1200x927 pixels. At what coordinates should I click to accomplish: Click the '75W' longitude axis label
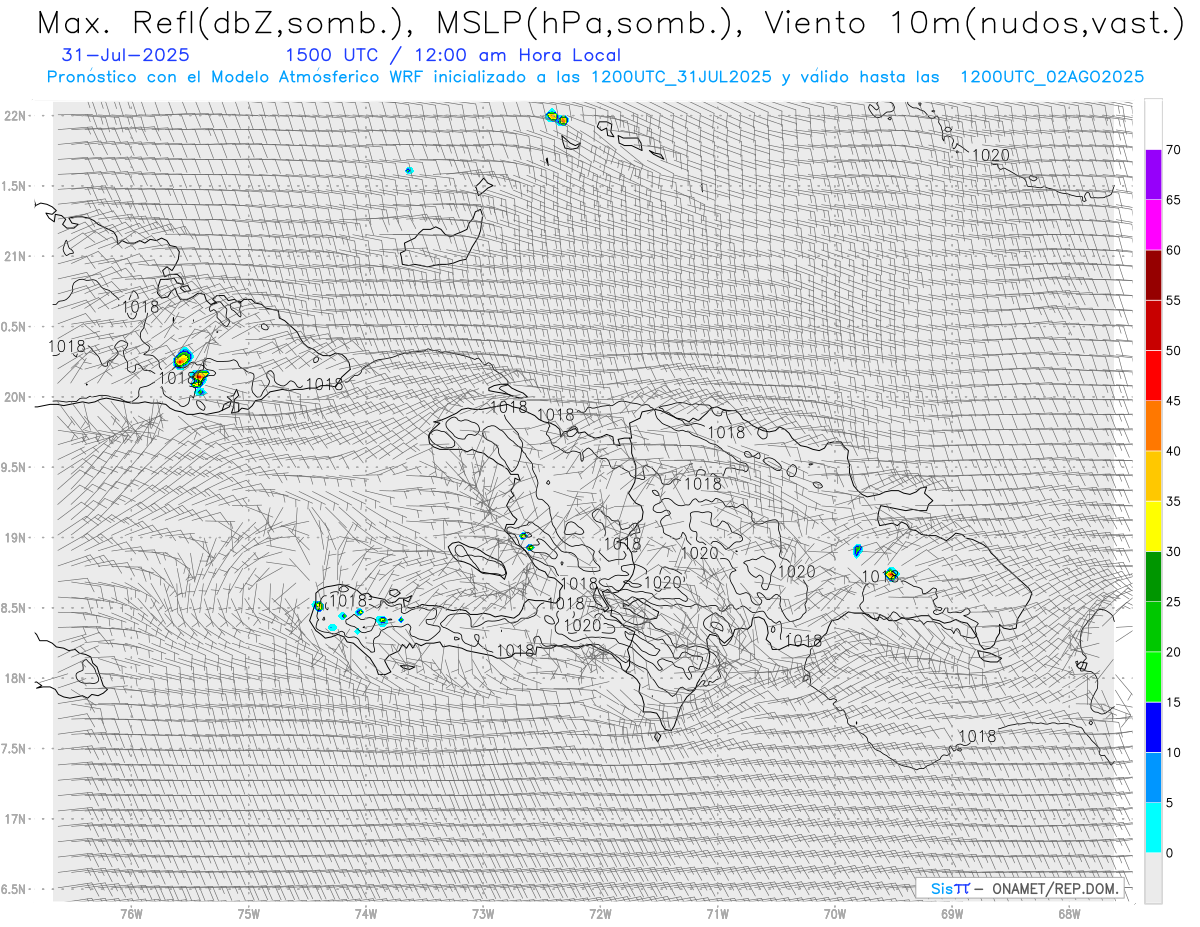pos(248,914)
